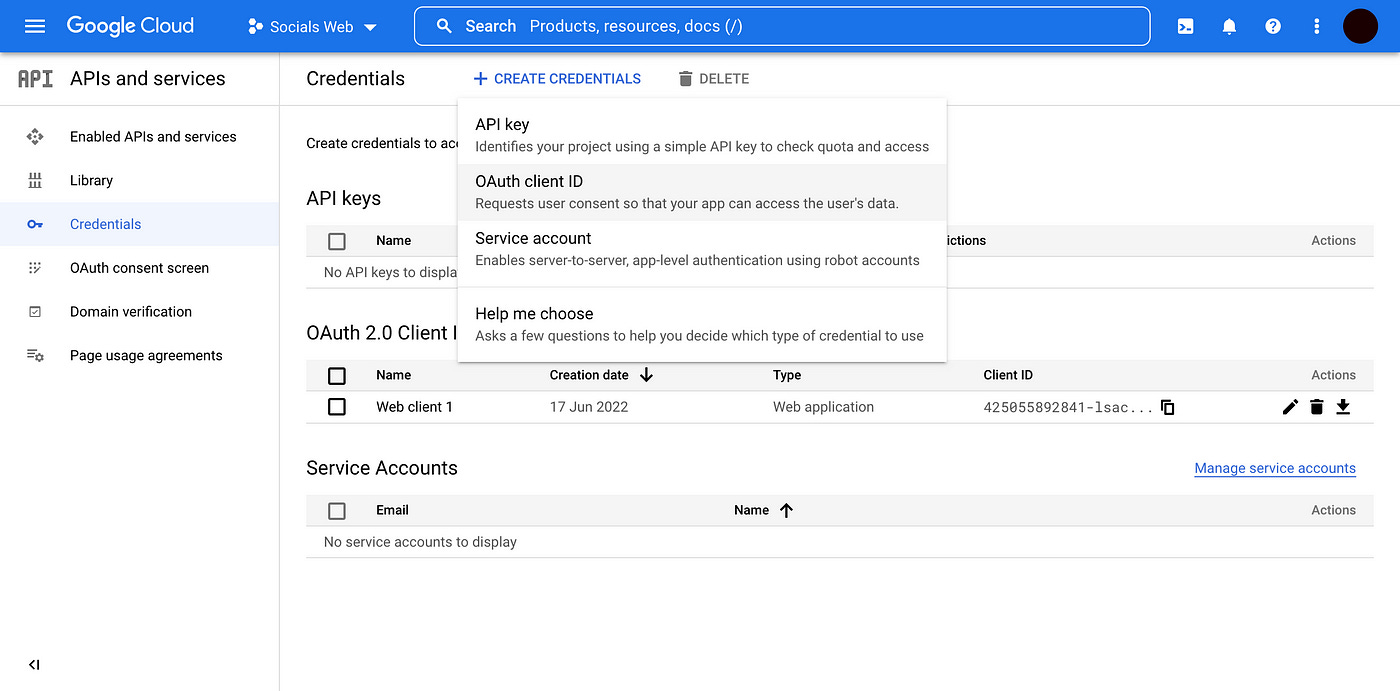Toggle the OAuth 2.0 clients select-all checkbox
Image resolution: width=1400 pixels, height=691 pixels.
pyautogui.click(x=337, y=376)
